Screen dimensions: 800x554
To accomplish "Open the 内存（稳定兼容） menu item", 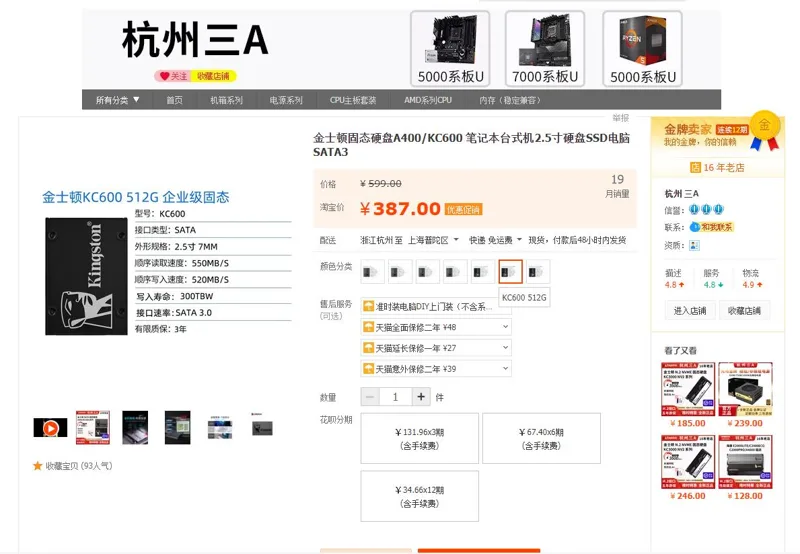I will pos(509,100).
